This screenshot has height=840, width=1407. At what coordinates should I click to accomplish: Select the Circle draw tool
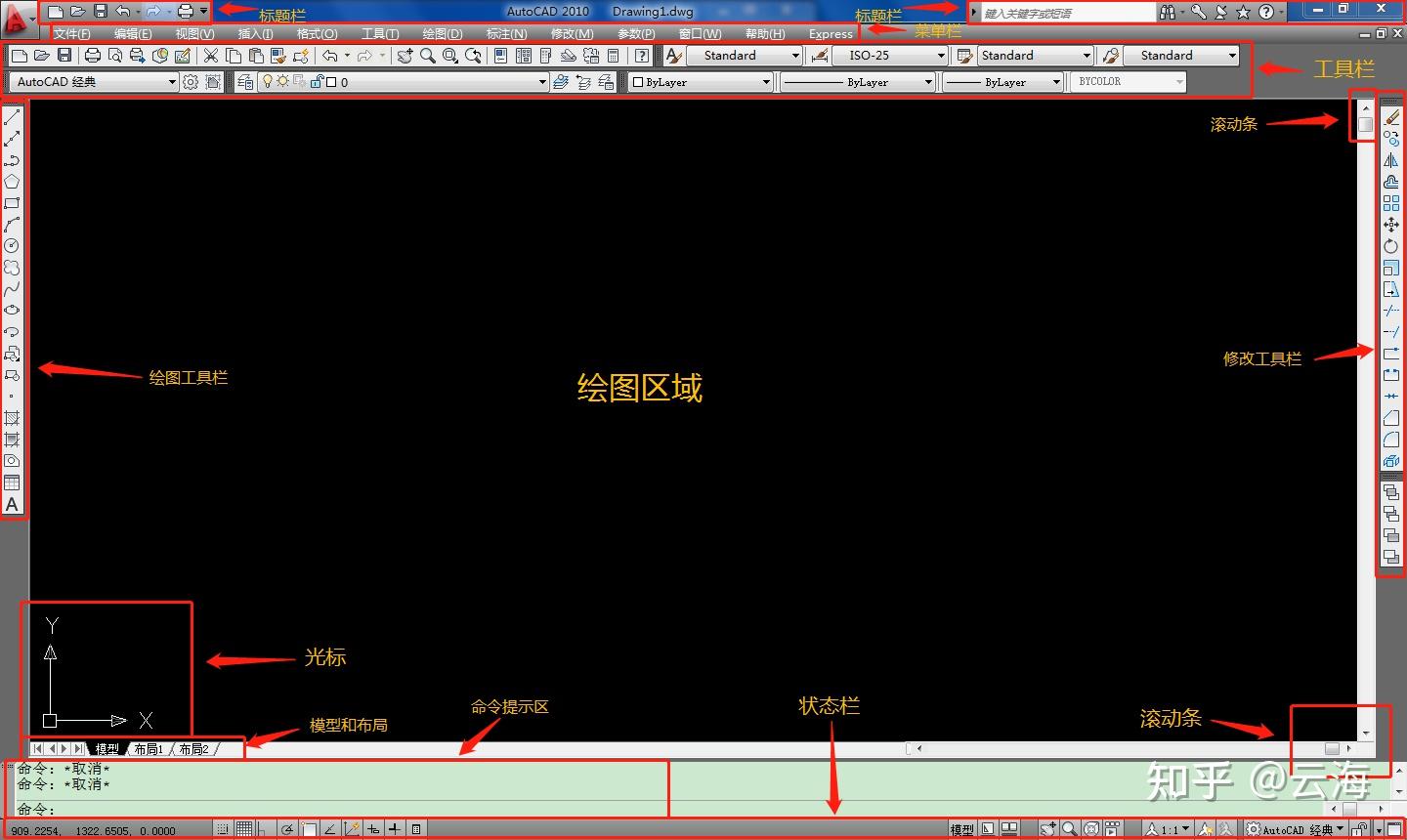click(x=12, y=246)
